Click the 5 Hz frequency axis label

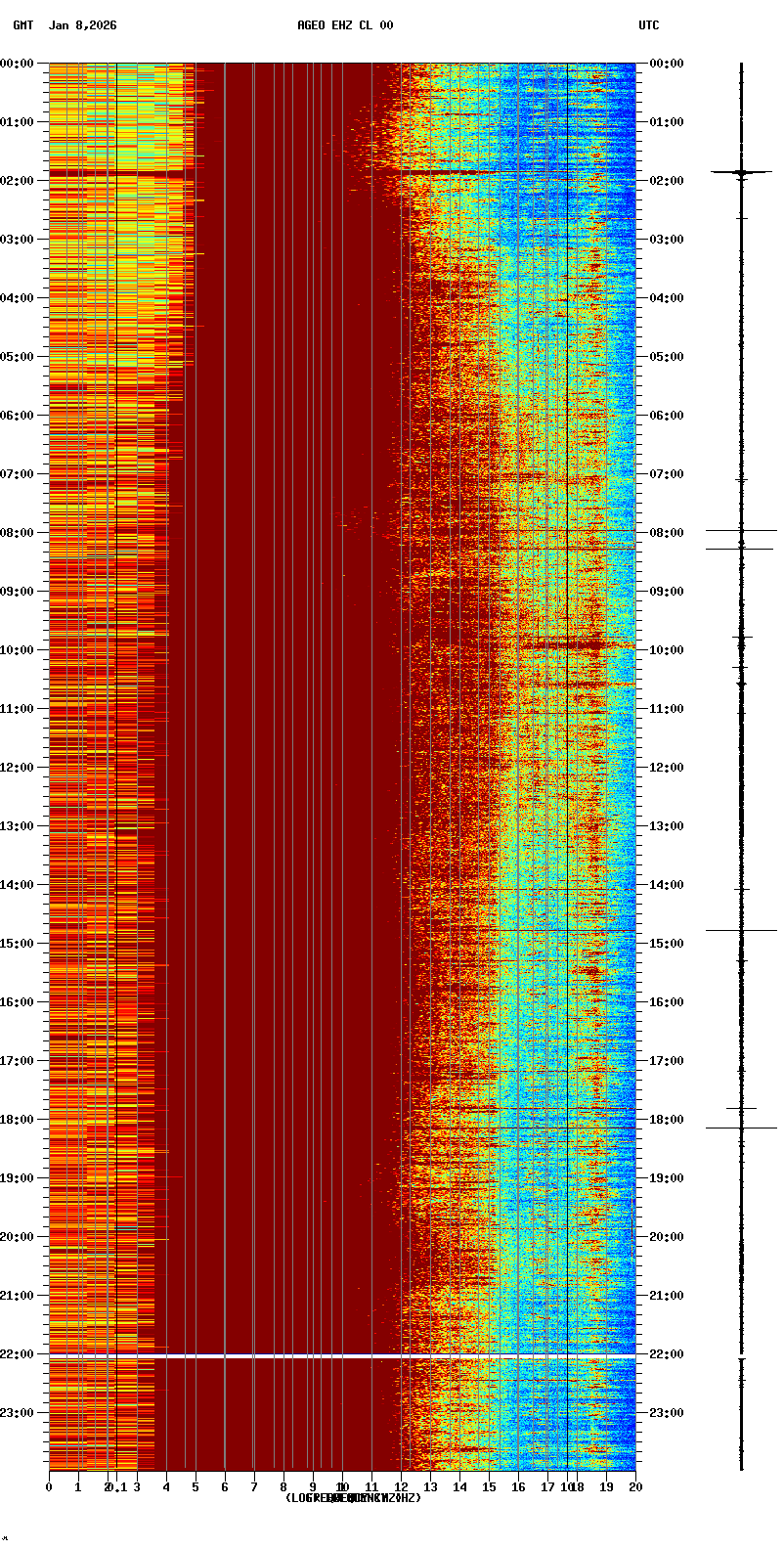point(196,1487)
